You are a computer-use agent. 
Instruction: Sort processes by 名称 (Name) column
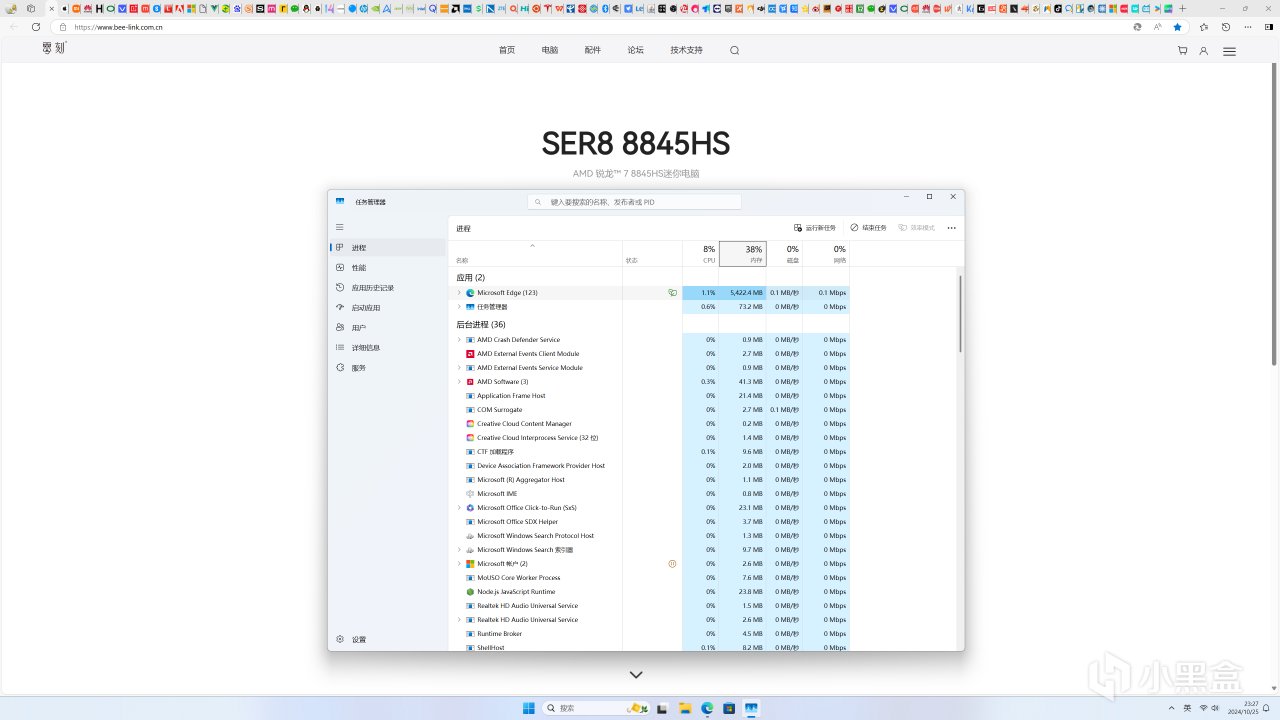pos(535,253)
